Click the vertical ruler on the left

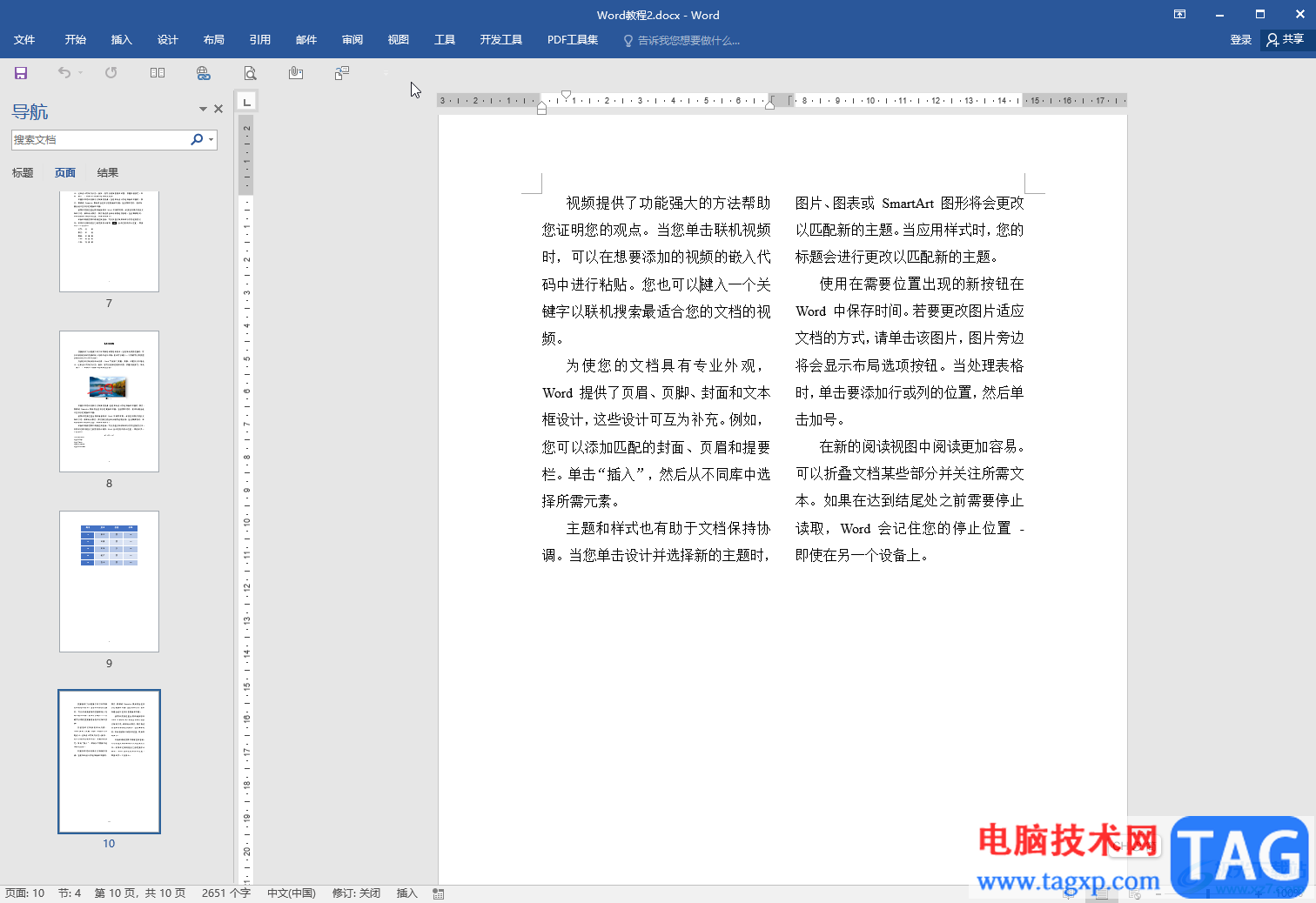click(247, 500)
